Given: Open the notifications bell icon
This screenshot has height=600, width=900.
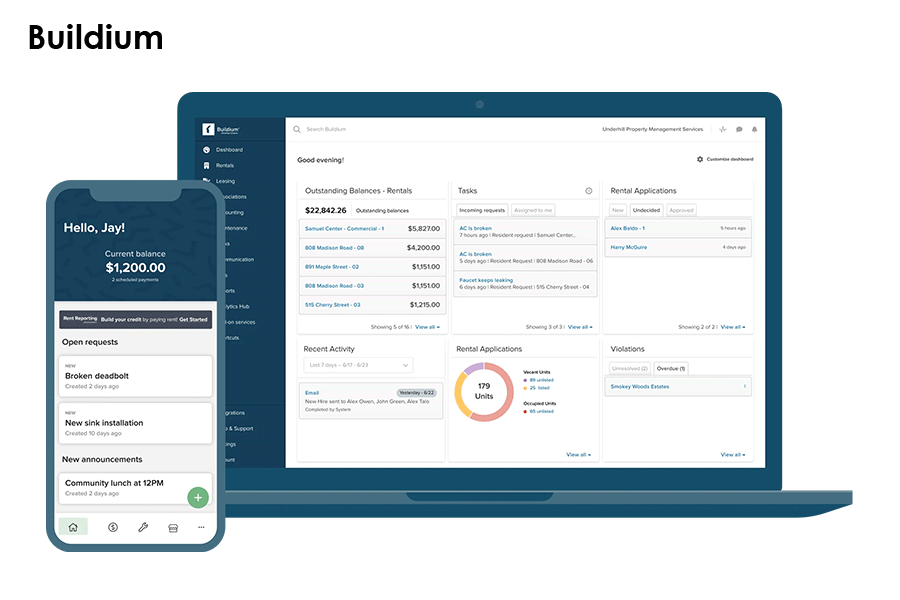Looking at the screenshot, I should [x=755, y=129].
